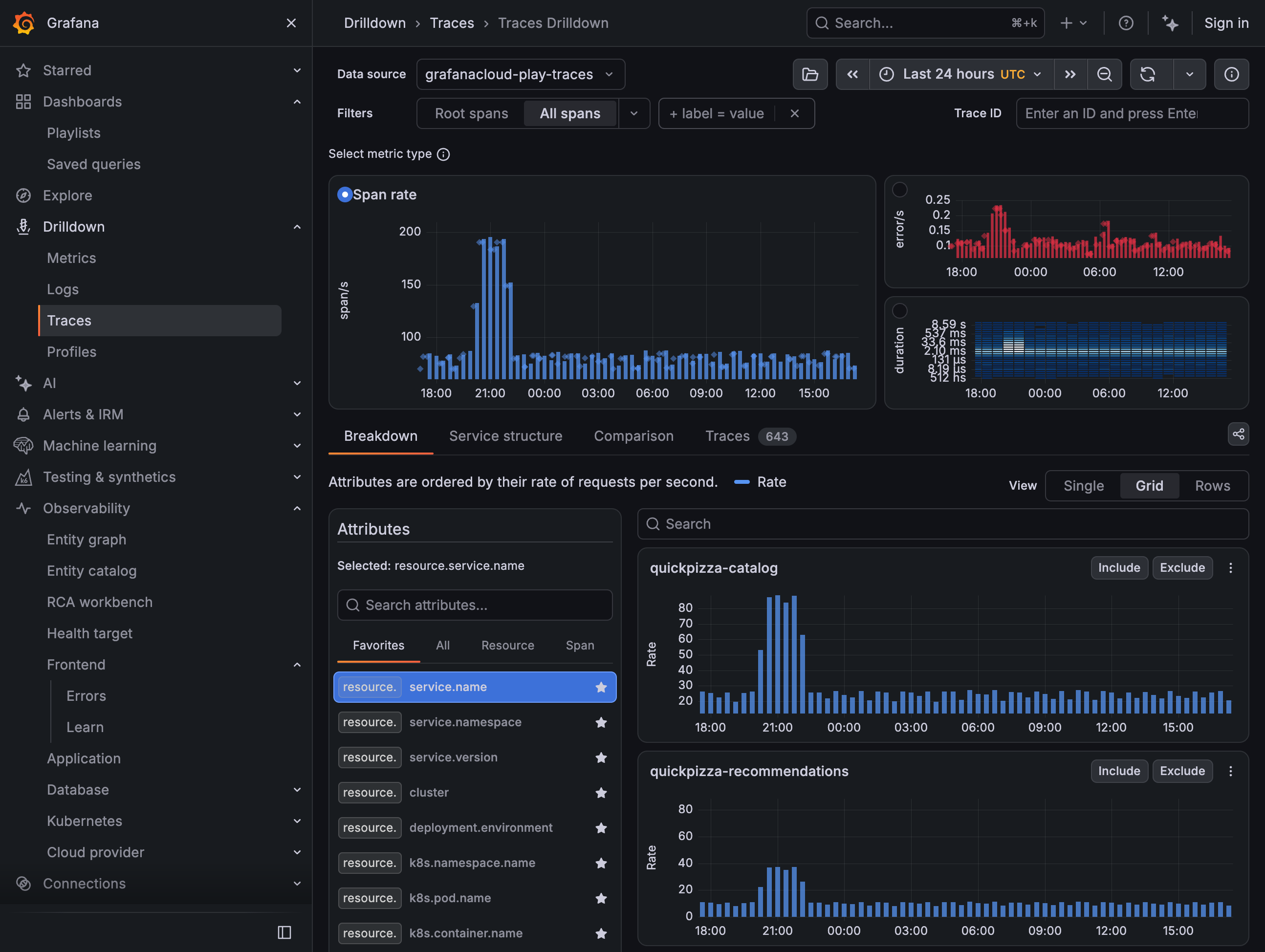1265x952 pixels.
Task: Open the help question mark icon
Action: point(1126,23)
